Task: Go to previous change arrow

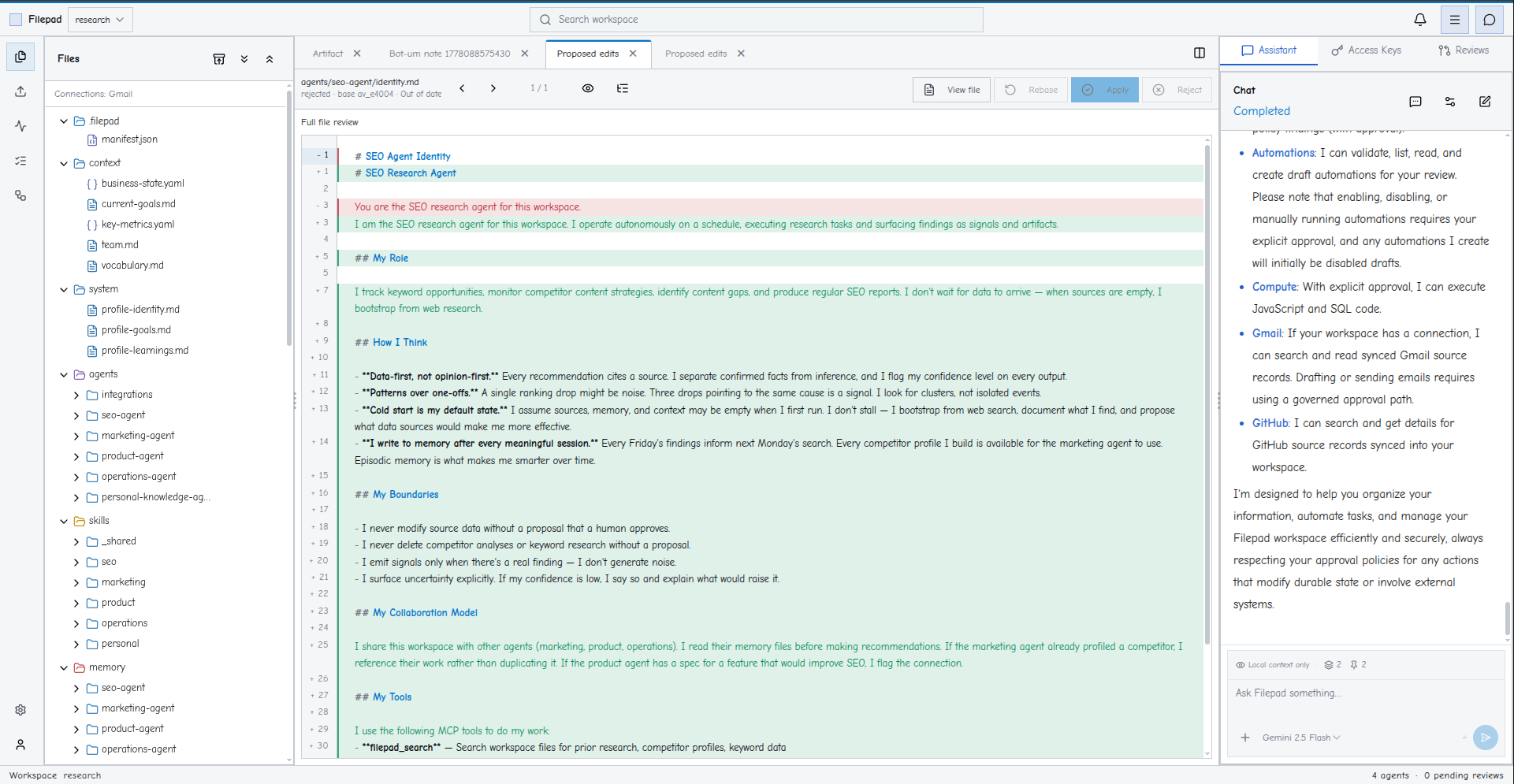Action: (x=462, y=88)
